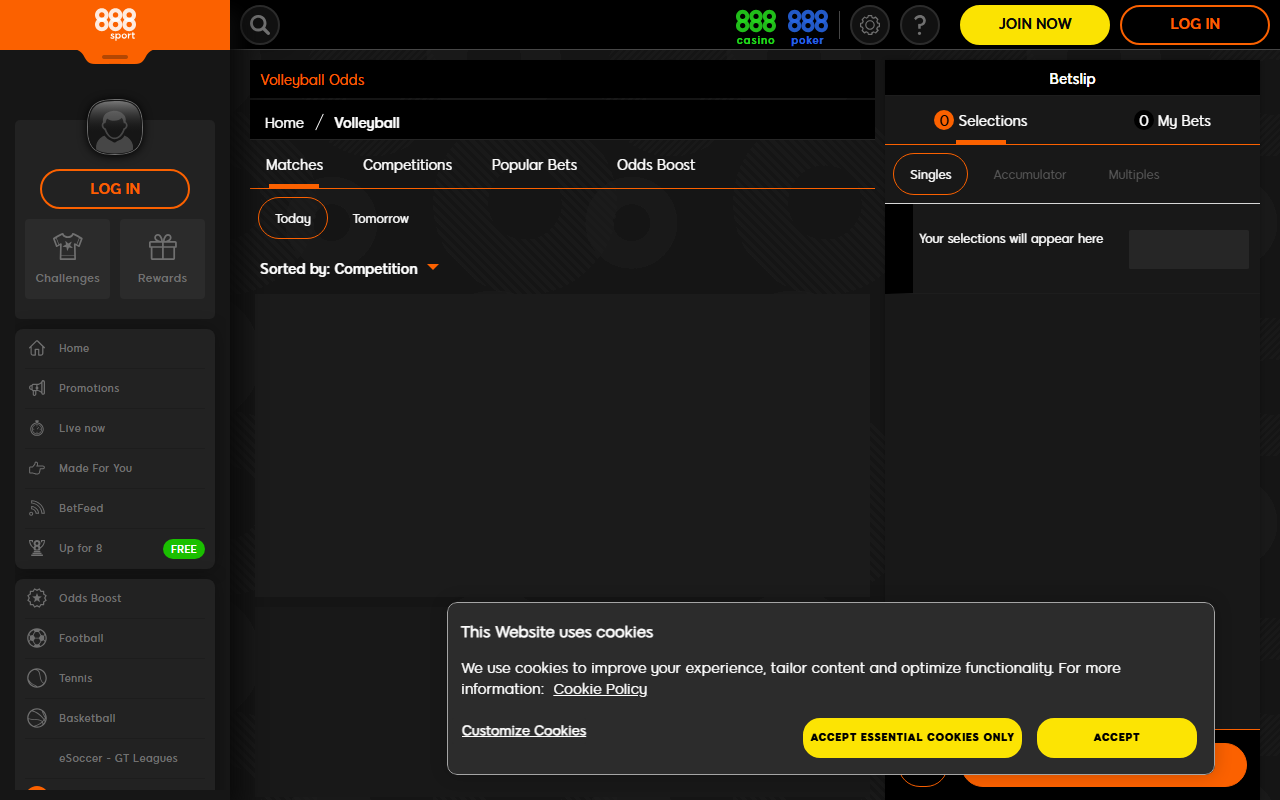This screenshot has height=800, width=1280.
Task: Click the JOIN NOW button
Action: (x=1035, y=25)
